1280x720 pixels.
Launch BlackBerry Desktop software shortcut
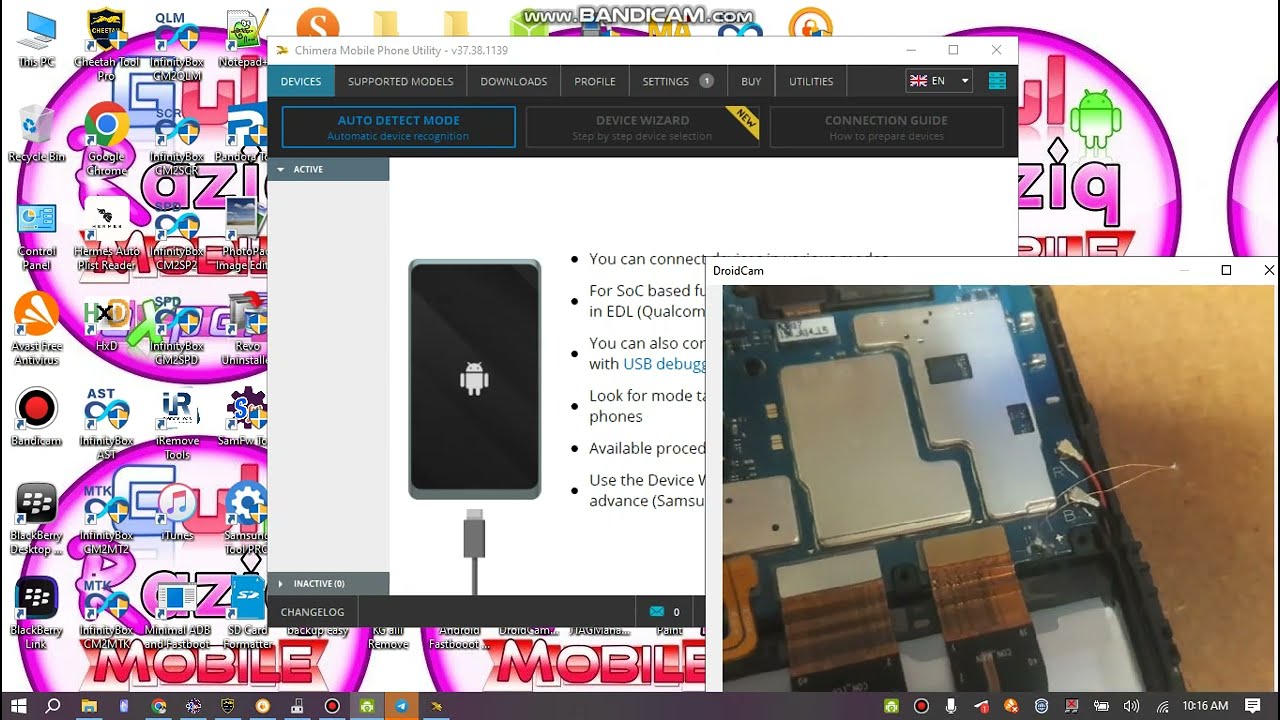click(37, 520)
